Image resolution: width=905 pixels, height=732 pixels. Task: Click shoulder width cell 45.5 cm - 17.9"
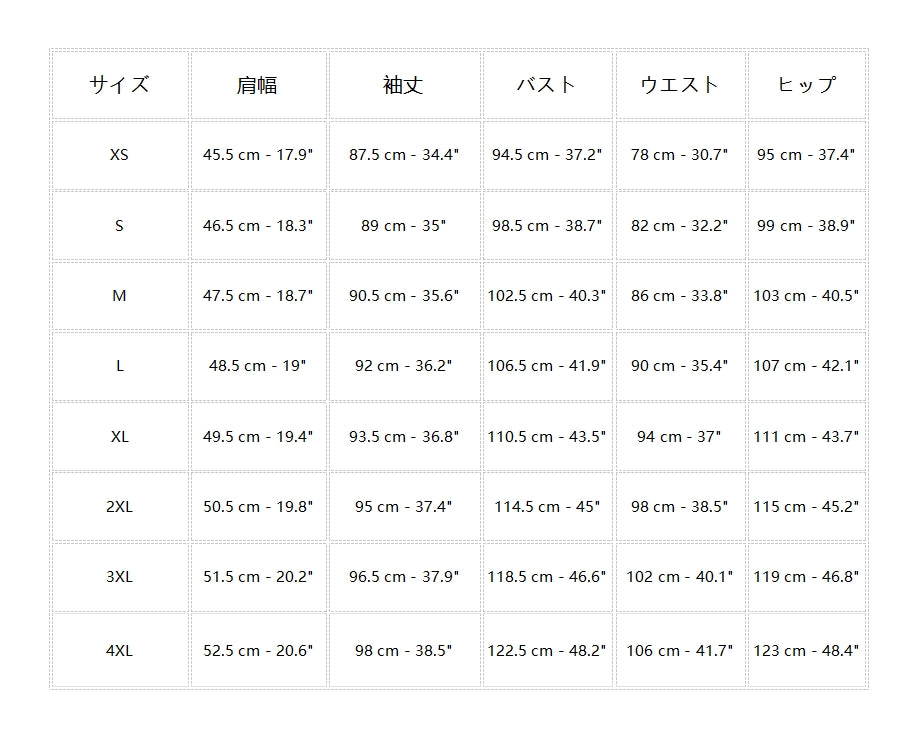click(x=257, y=155)
